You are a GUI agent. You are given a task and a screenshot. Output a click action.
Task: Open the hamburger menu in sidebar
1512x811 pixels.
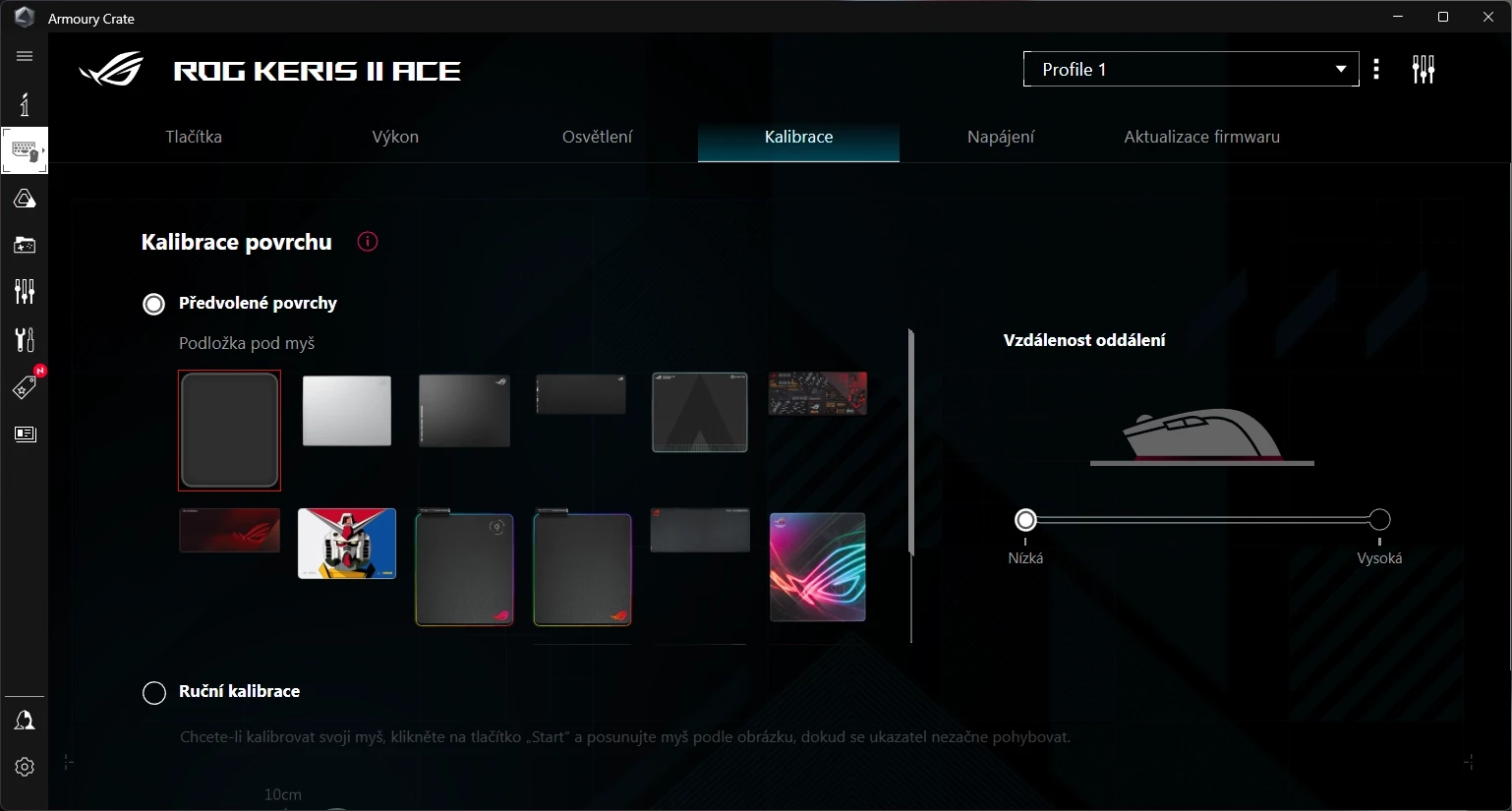(x=25, y=56)
